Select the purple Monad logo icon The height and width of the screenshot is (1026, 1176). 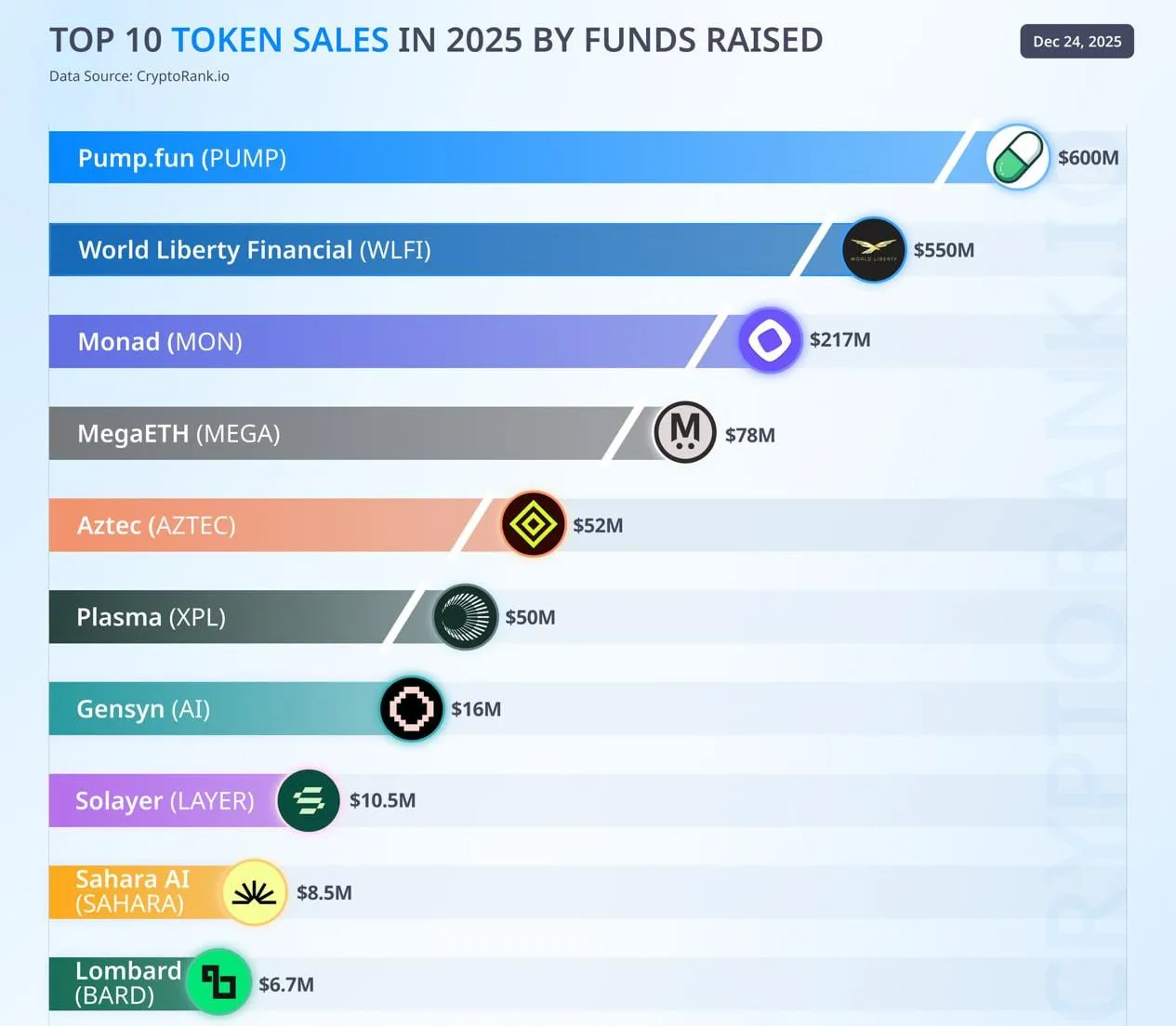click(770, 340)
